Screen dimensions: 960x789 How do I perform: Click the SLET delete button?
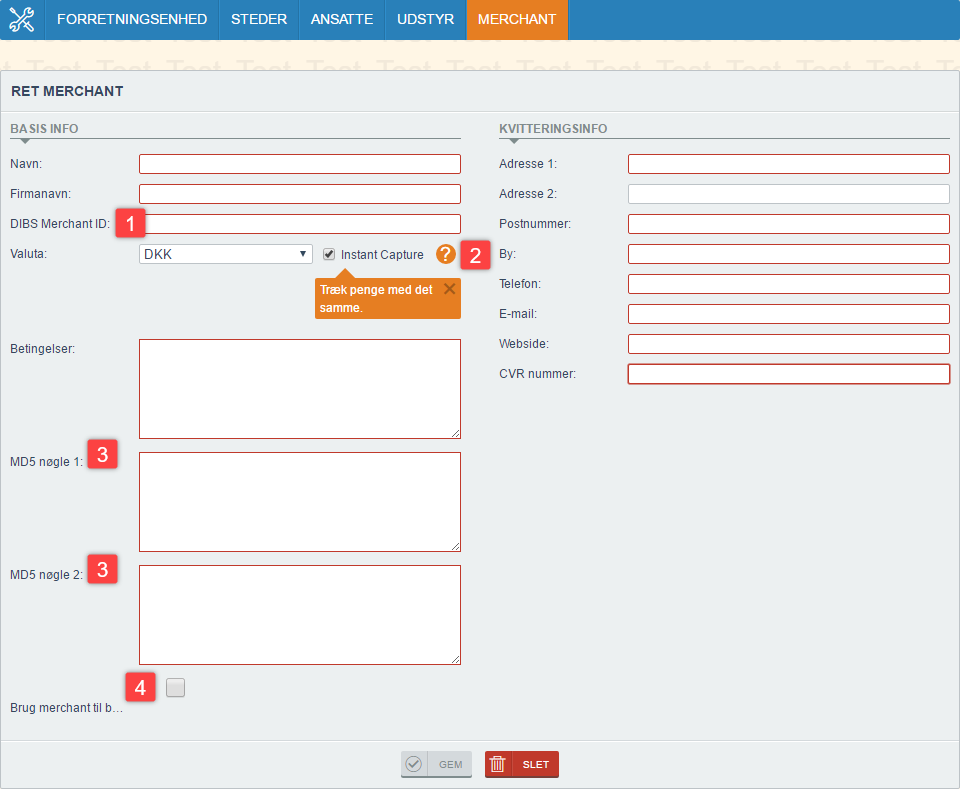(522, 764)
